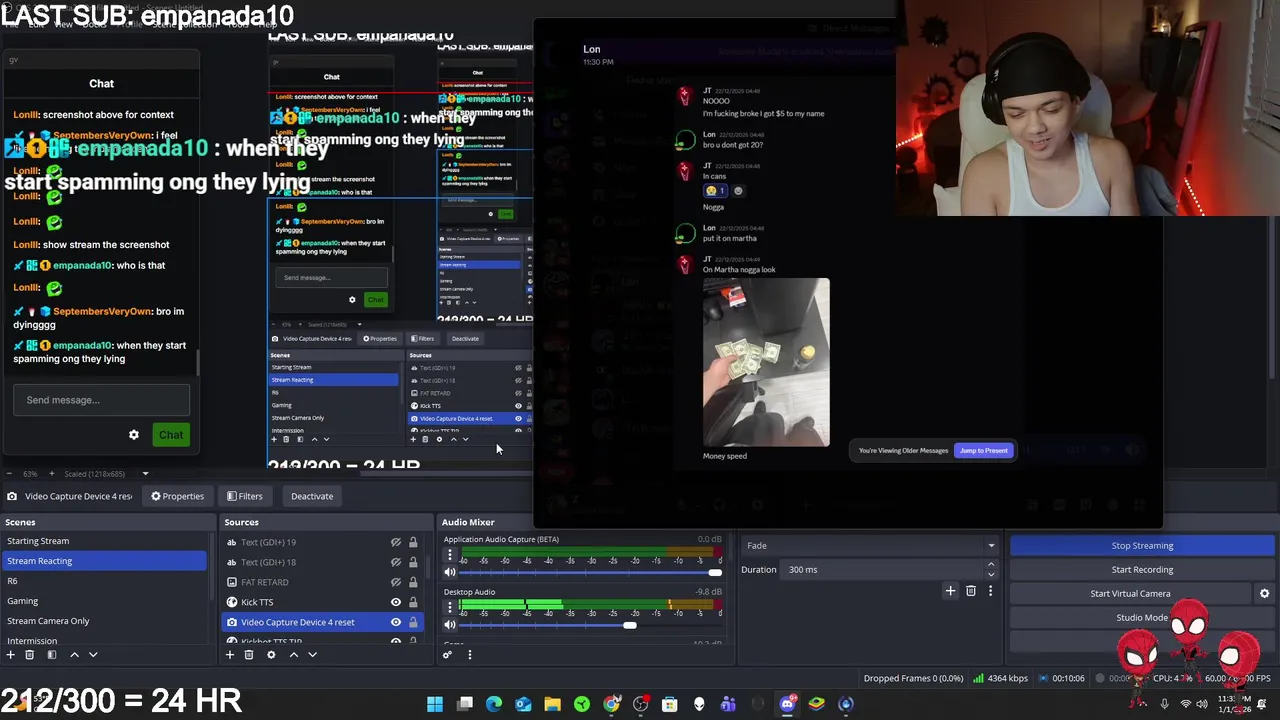Click Jump to Present in Discord
The width and height of the screenshot is (1280, 720).
pos(984,450)
